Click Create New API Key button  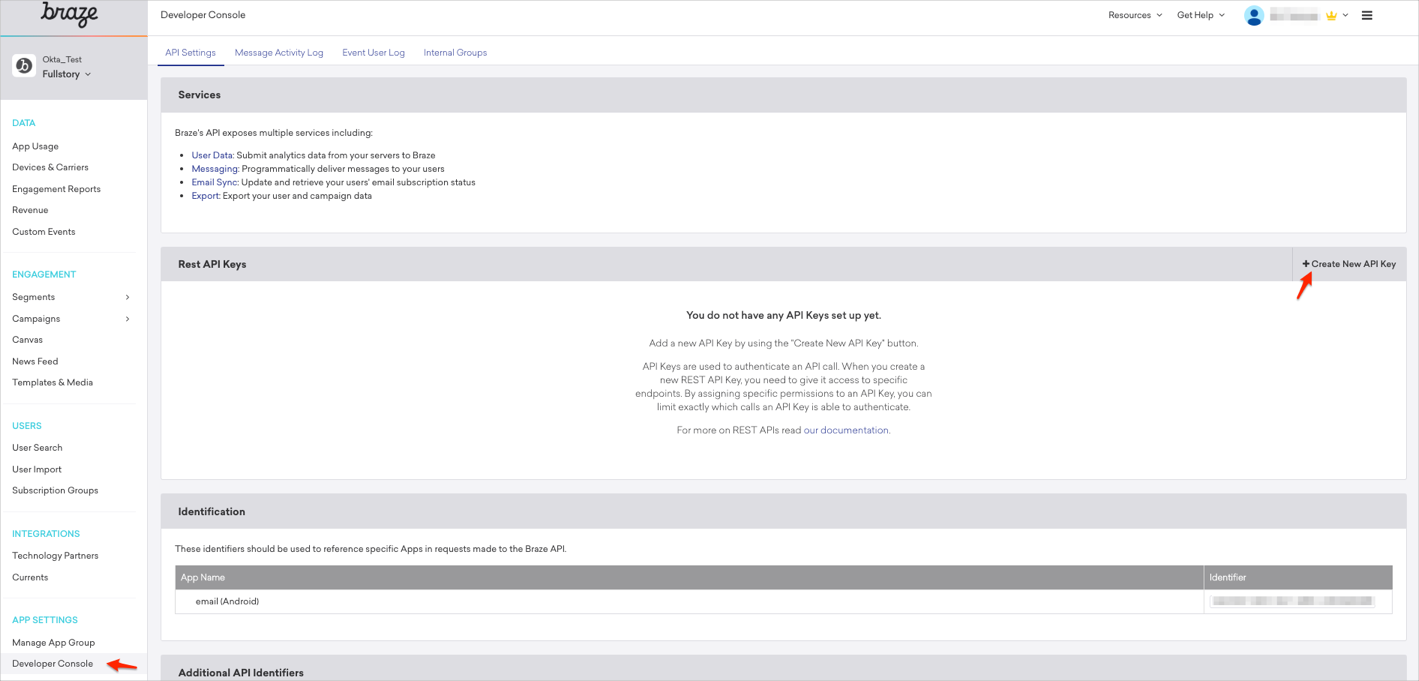pyautogui.click(x=1349, y=264)
